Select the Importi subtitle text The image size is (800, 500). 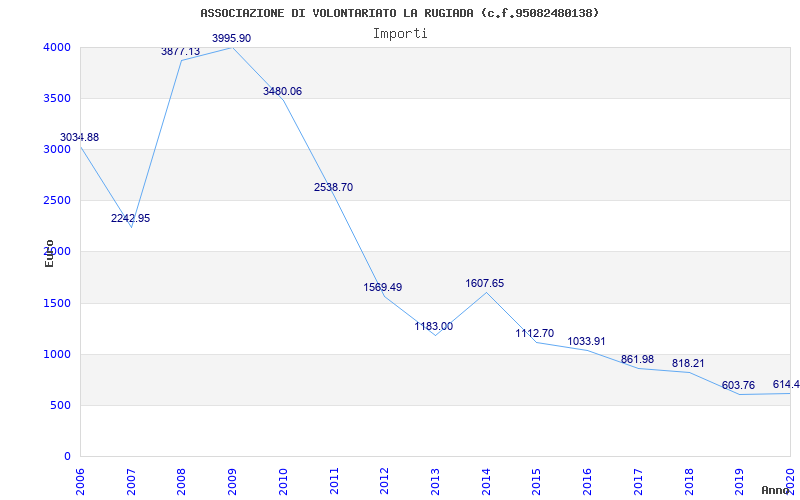pos(400,34)
